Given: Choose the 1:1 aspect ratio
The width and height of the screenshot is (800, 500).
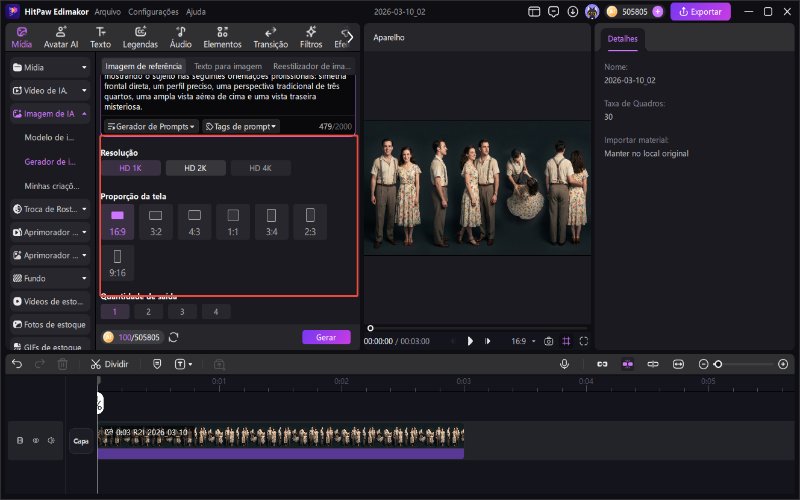Looking at the screenshot, I should pos(233,220).
